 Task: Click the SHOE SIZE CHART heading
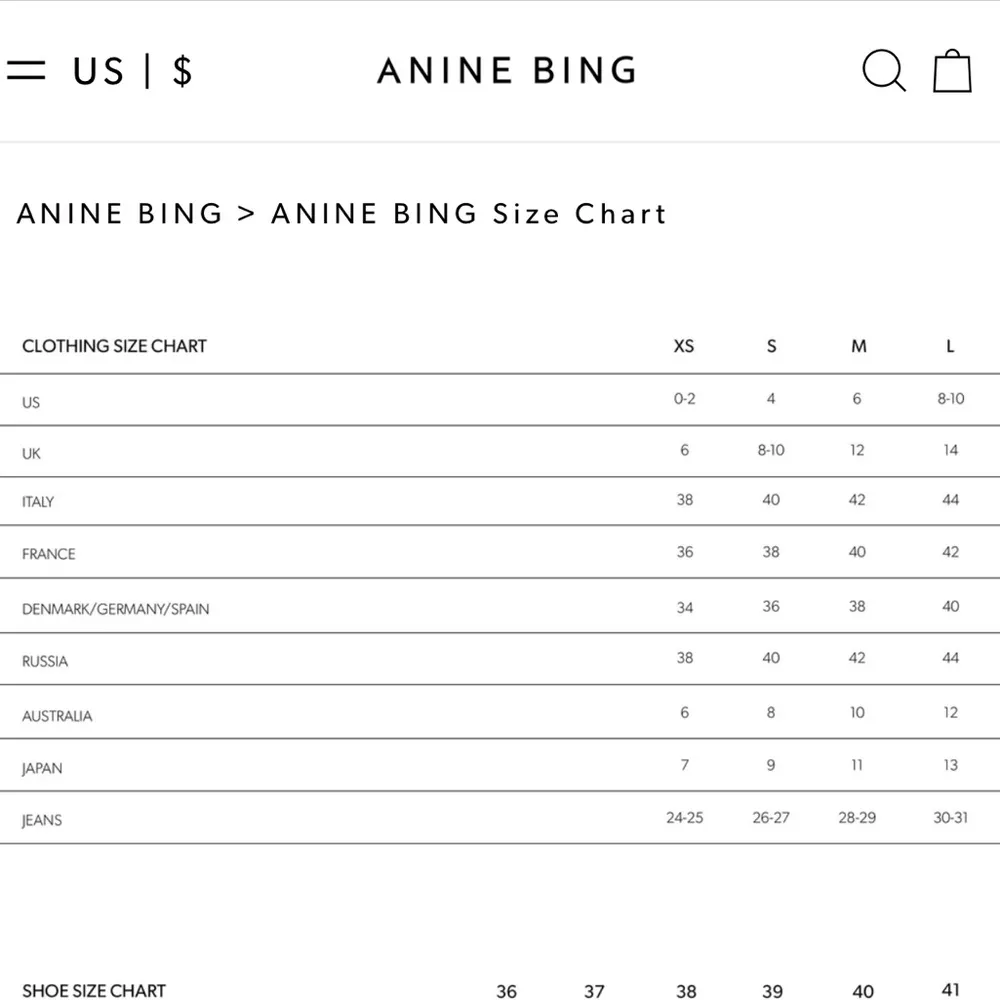pyautogui.click(x=94, y=990)
